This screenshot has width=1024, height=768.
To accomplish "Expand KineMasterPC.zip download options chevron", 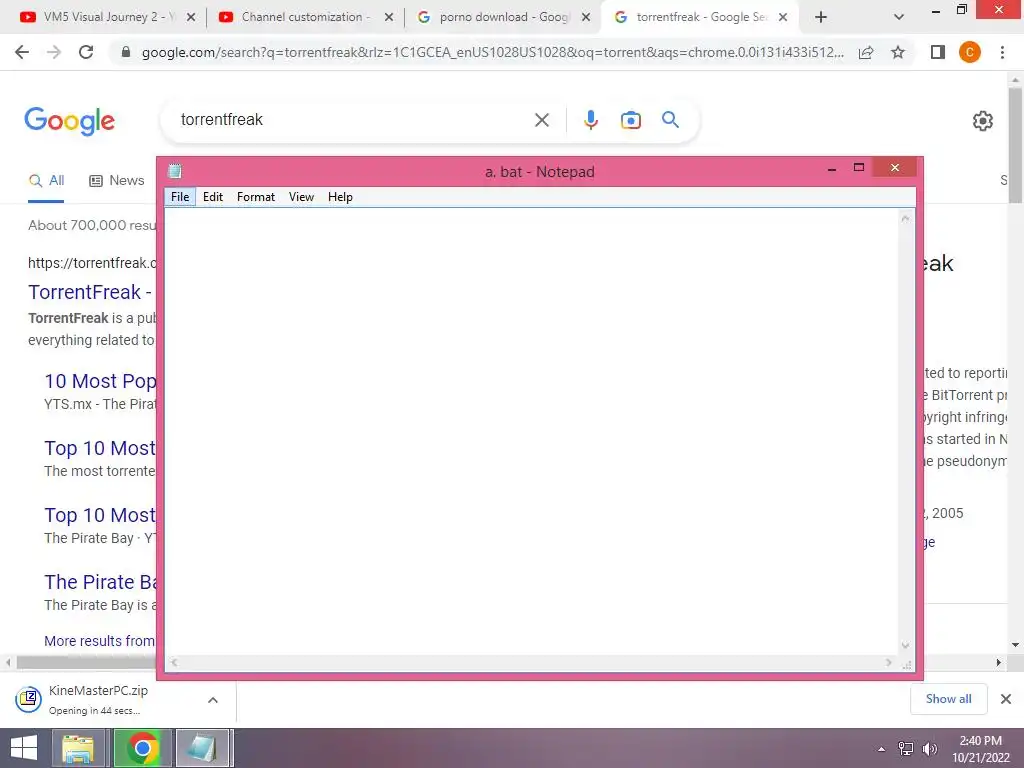I will (x=213, y=700).
